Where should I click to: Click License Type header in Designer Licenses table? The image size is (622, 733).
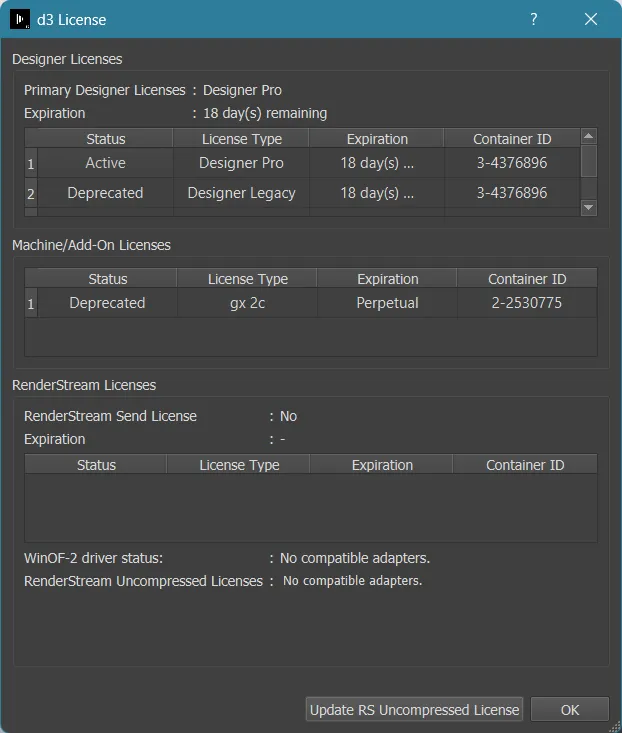(241, 139)
